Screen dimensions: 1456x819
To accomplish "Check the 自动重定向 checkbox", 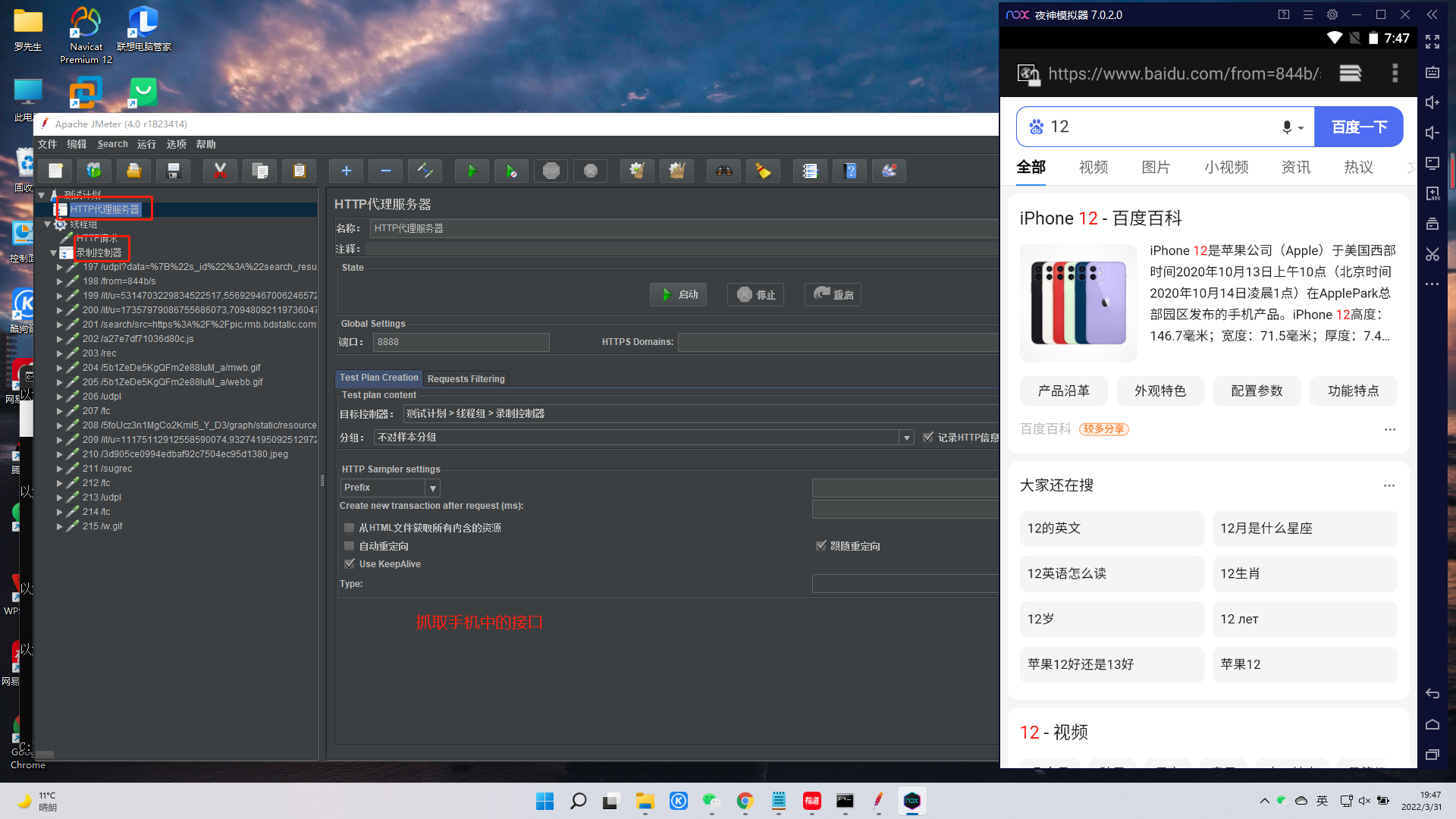I will (x=350, y=546).
